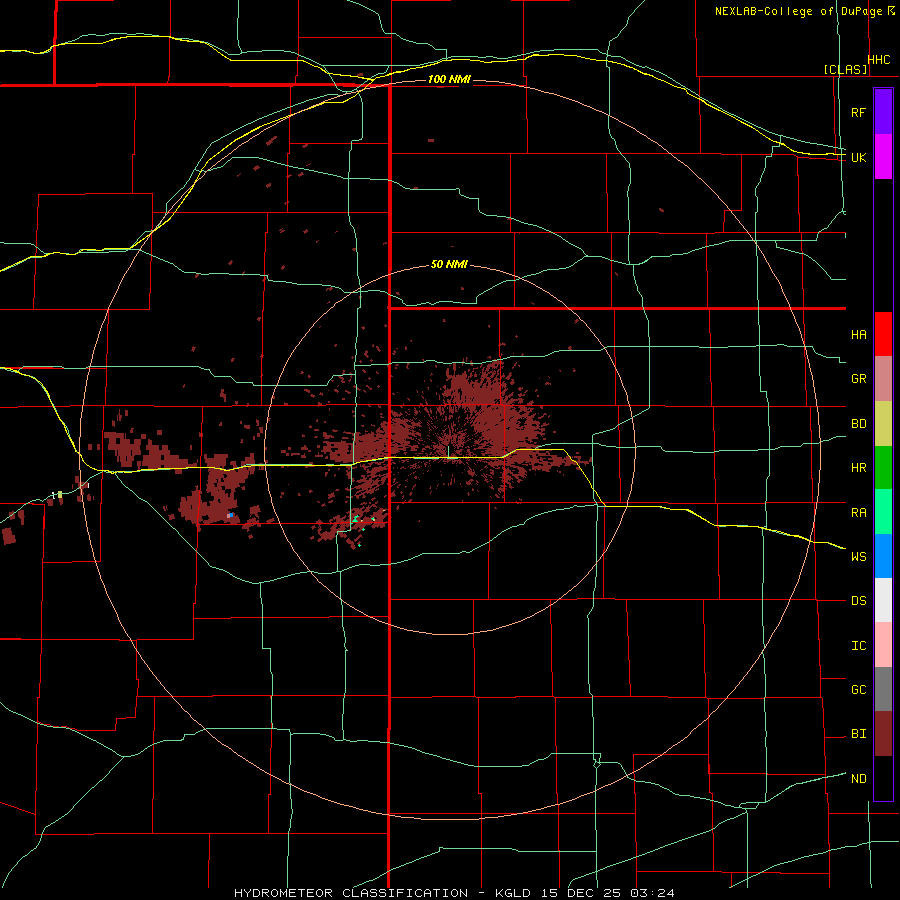Viewport: 900px width, 900px height.
Task: Click the DS white legend swatch
Action: point(883,600)
